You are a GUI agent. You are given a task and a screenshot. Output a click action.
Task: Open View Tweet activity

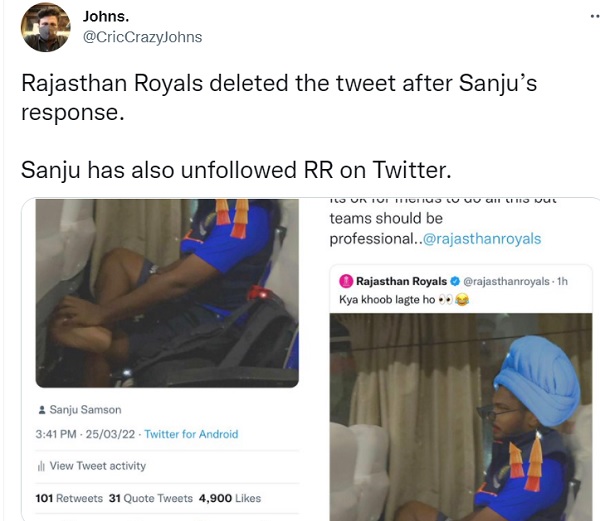pyautogui.click(x=97, y=466)
